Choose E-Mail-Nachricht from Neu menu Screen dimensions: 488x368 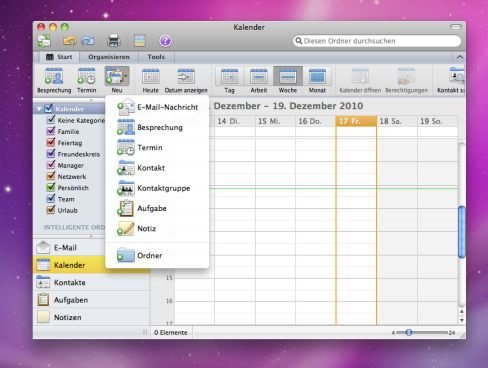click(157, 107)
